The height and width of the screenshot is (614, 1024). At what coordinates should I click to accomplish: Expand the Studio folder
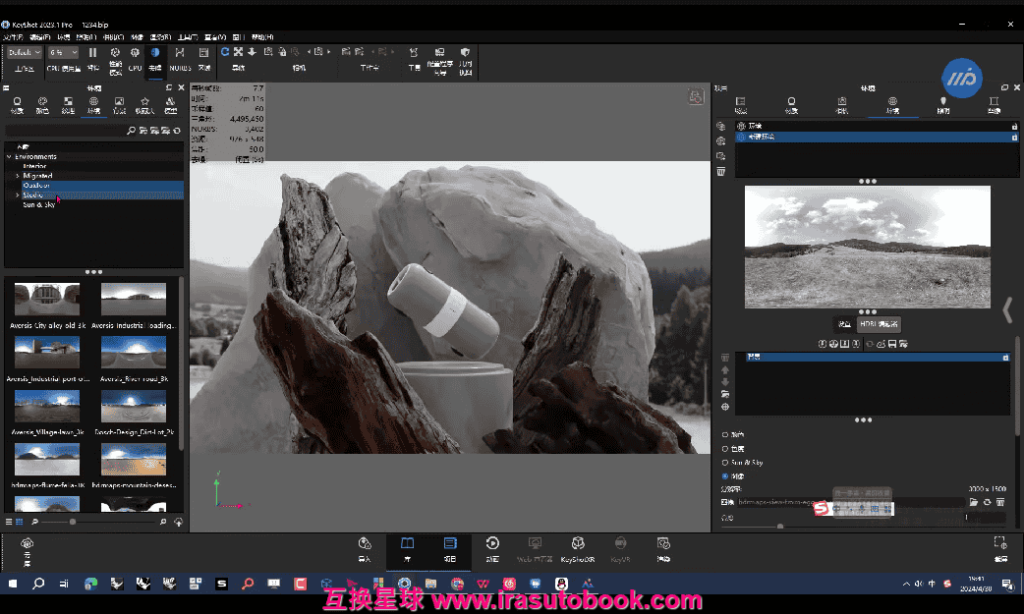point(18,195)
